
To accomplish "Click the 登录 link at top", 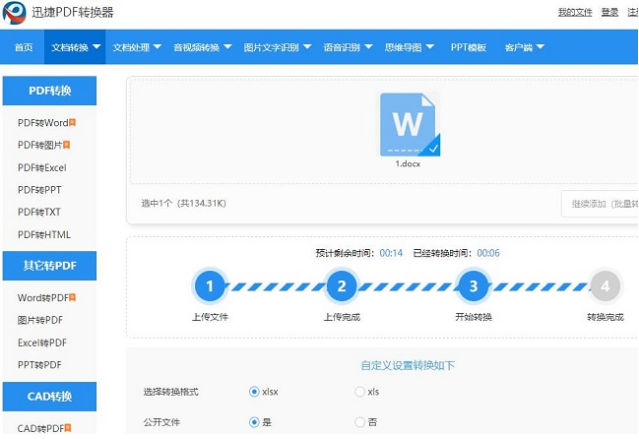I will click(x=610, y=12).
